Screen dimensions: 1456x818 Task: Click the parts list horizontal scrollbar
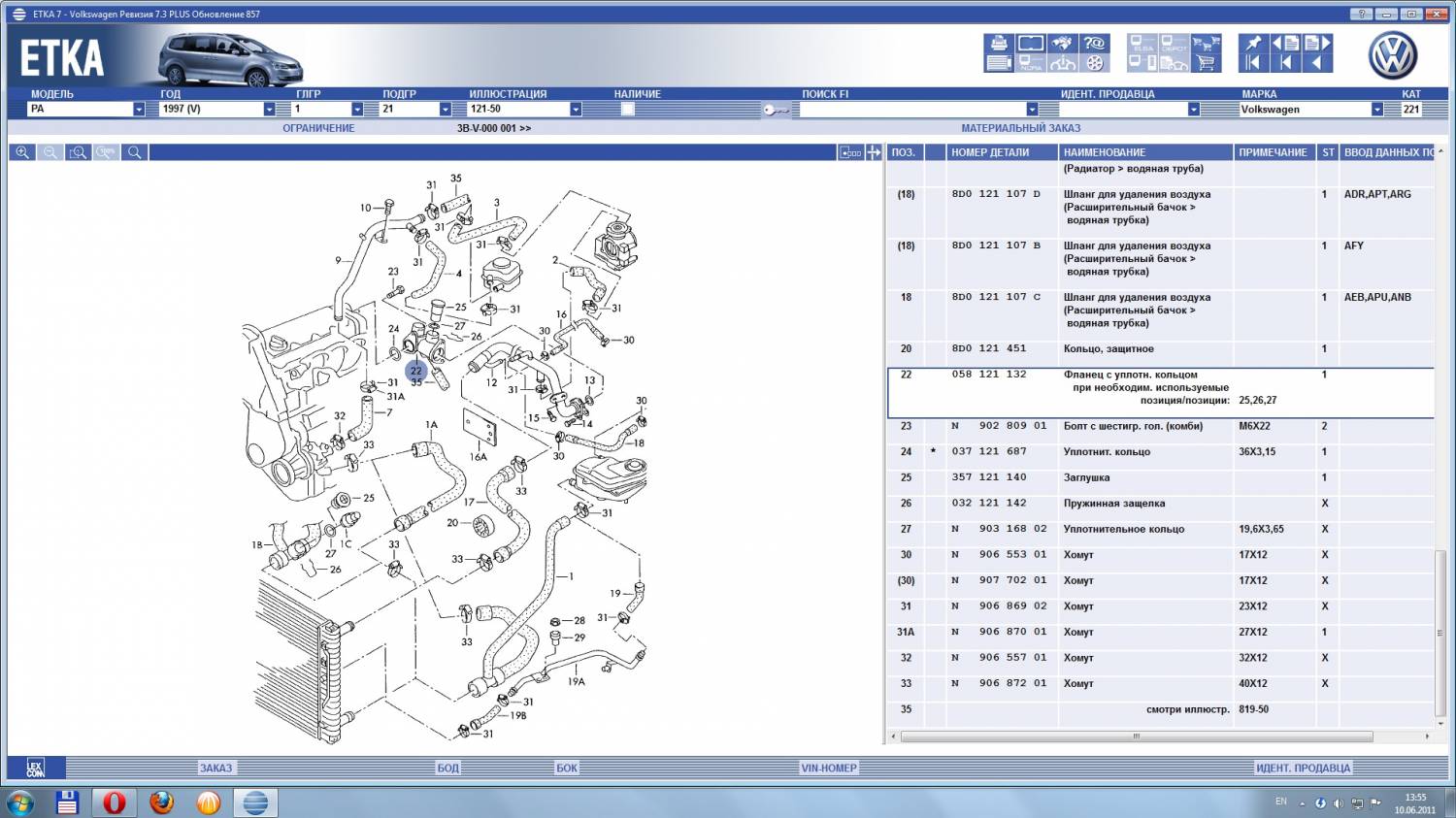(x=1136, y=736)
